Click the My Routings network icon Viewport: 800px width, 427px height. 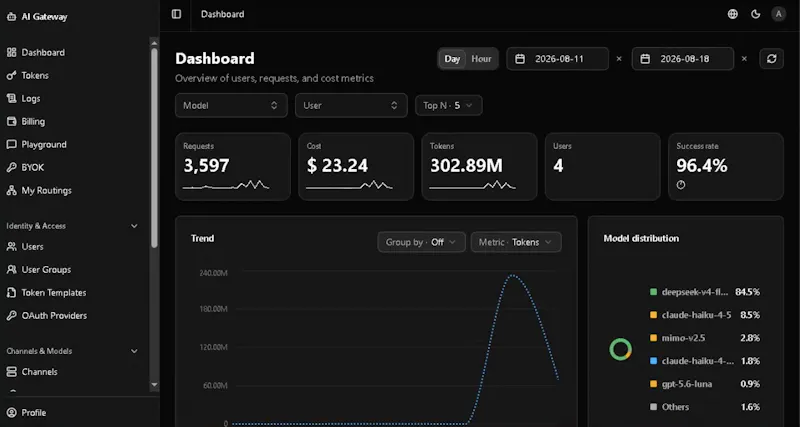(11, 190)
